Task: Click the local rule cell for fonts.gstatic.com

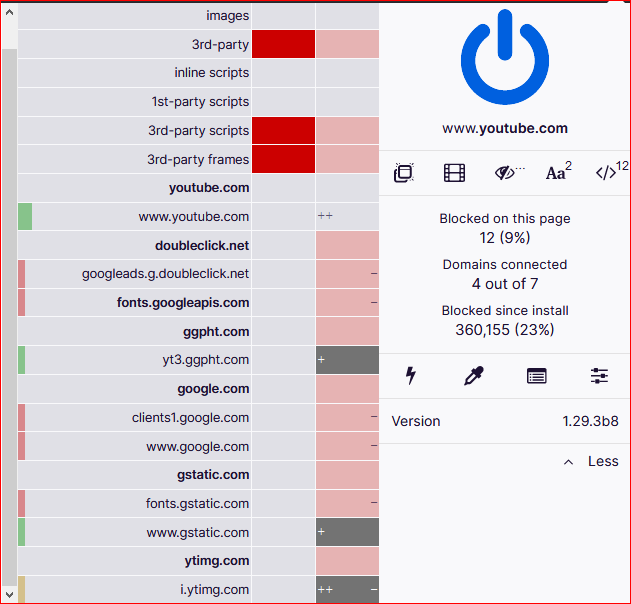Action: click(347, 503)
